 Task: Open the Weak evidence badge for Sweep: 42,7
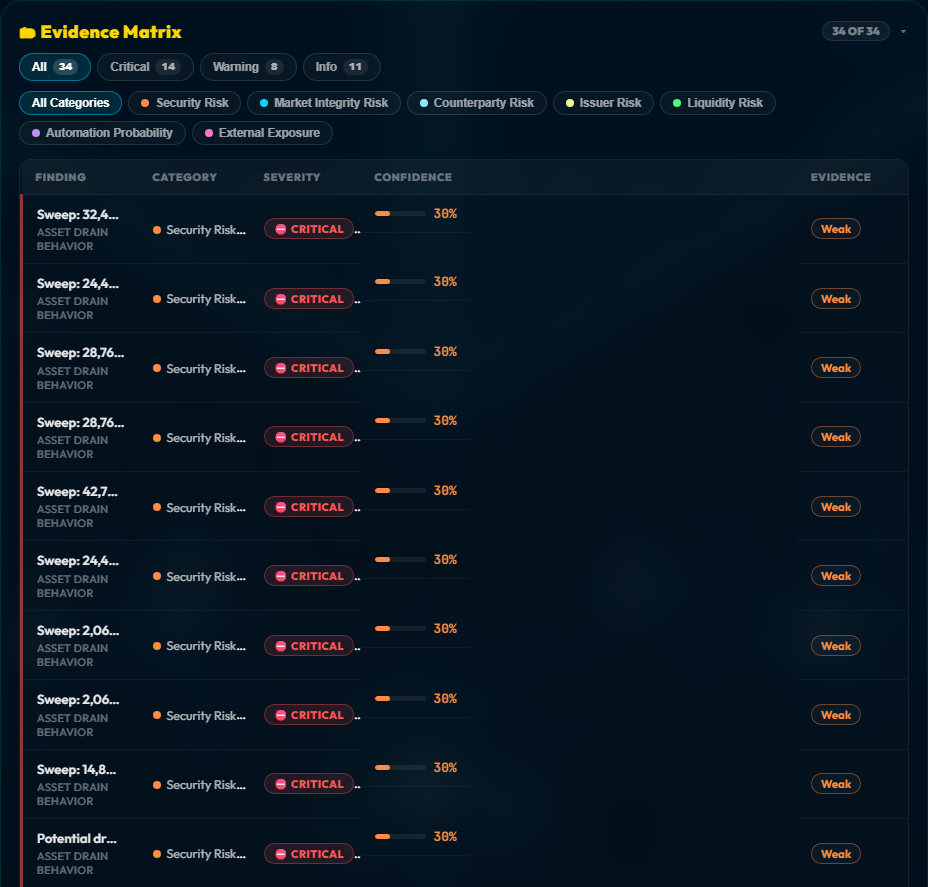835,507
